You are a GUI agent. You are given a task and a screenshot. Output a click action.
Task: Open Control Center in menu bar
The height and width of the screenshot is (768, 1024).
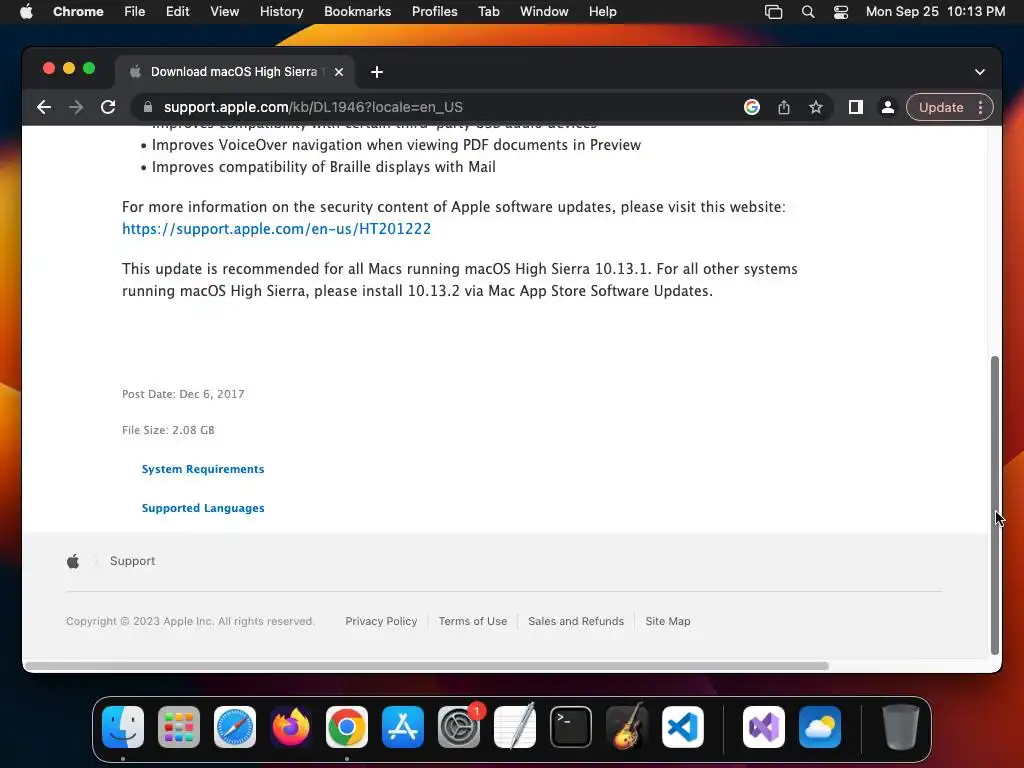(841, 12)
